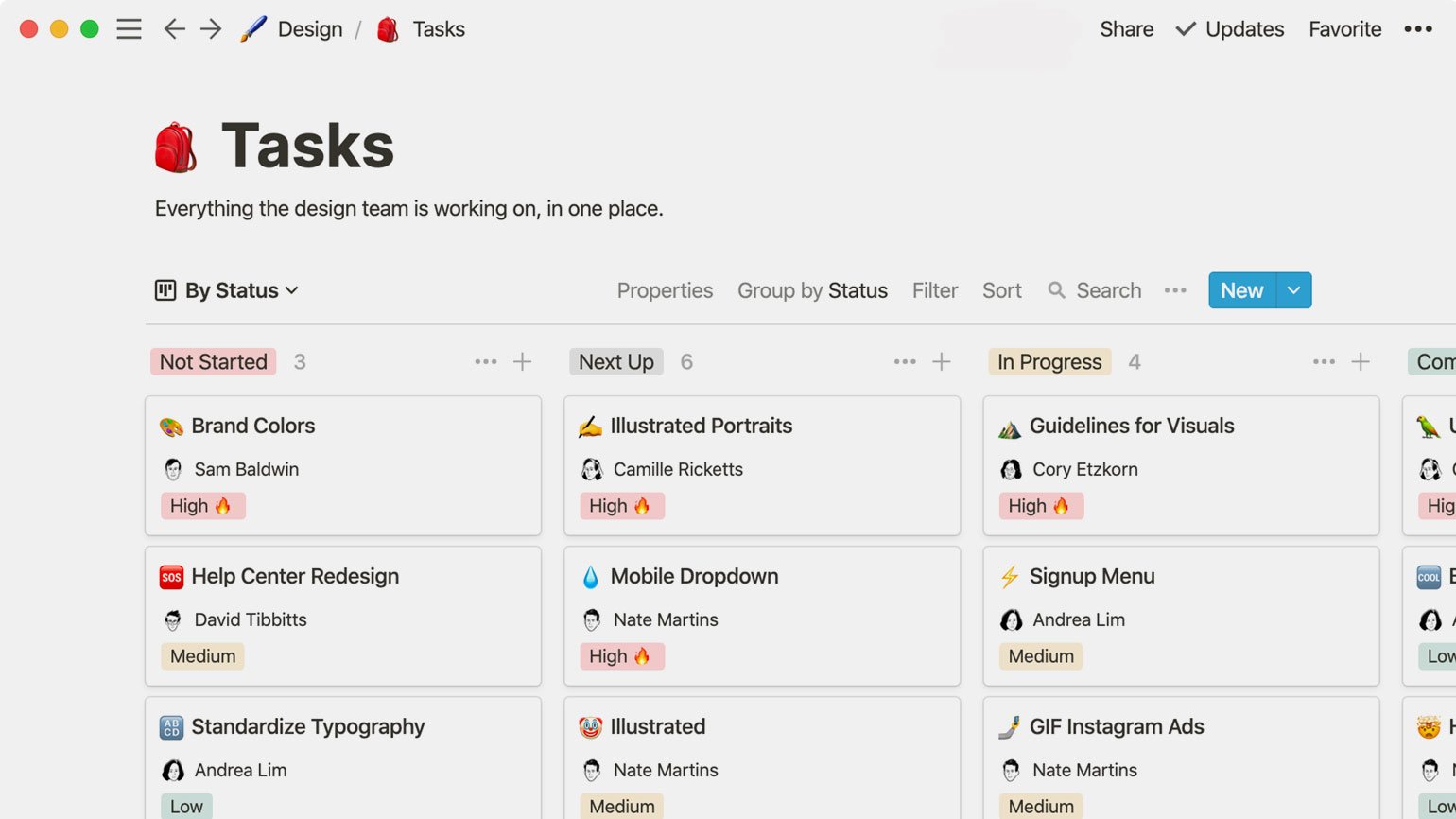1456x819 pixels.
Task: Click the Not Started status label
Action: click(214, 361)
